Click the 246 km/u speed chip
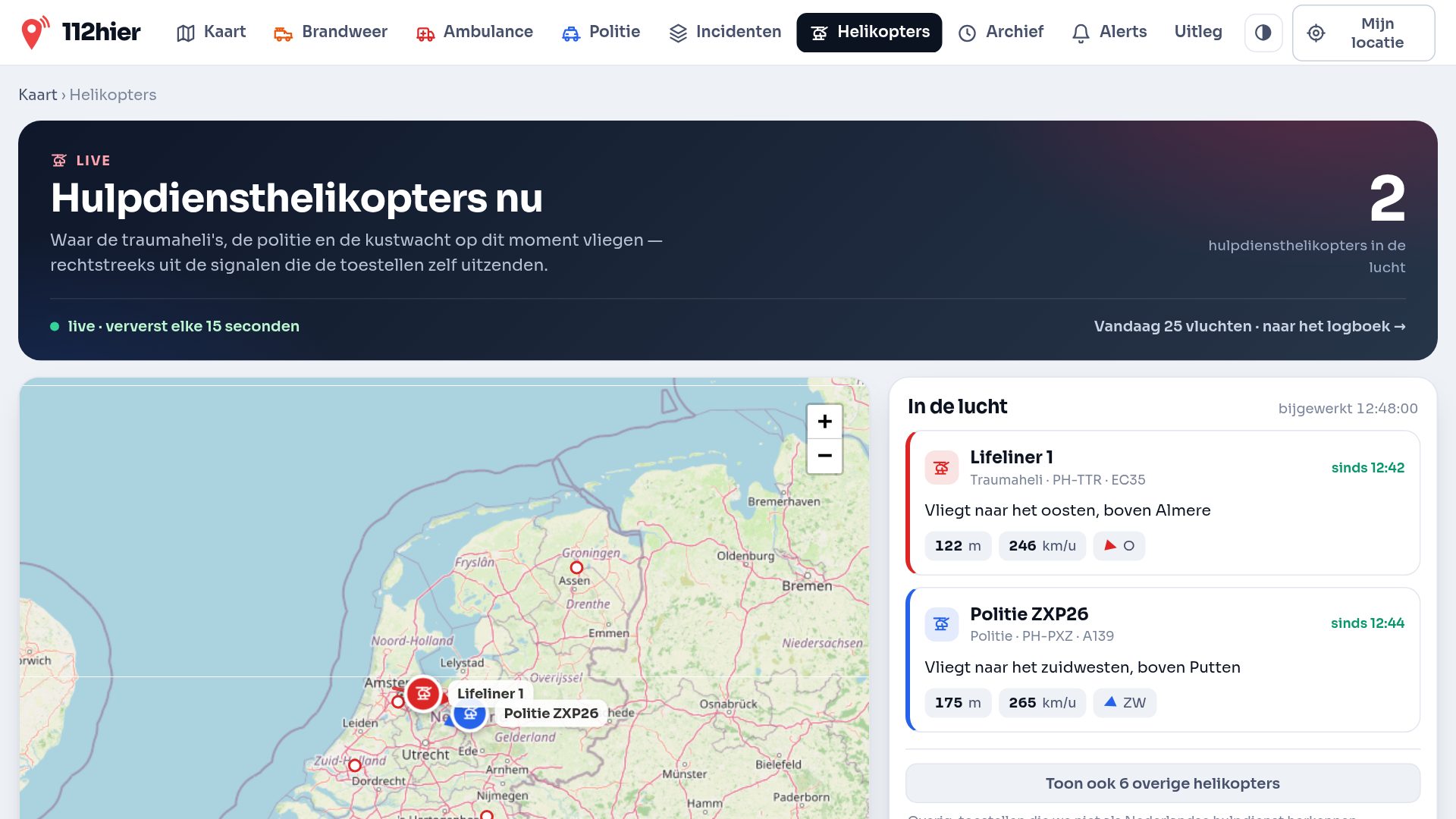The width and height of the screenshot is (1456, 819). click(x=1042, y=546)
